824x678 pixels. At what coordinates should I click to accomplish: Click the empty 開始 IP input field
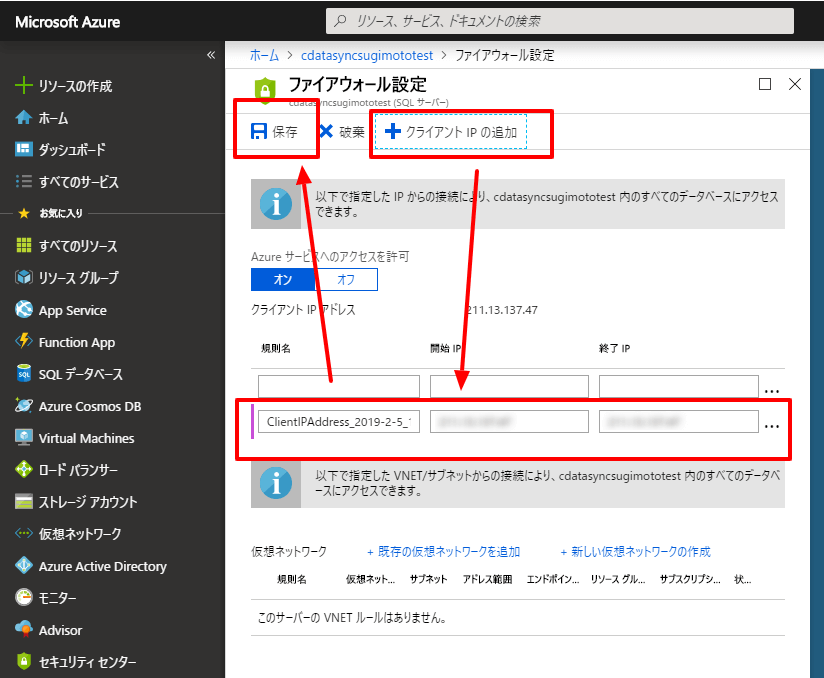coord(509,386)
